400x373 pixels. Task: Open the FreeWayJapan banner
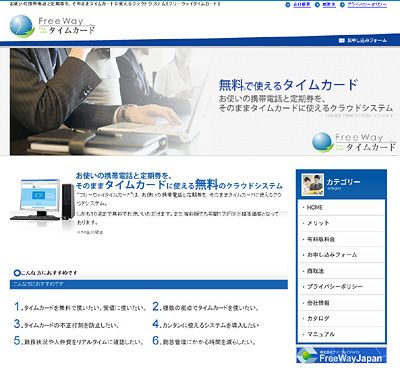pyautogui.click(x=341, y=355)
